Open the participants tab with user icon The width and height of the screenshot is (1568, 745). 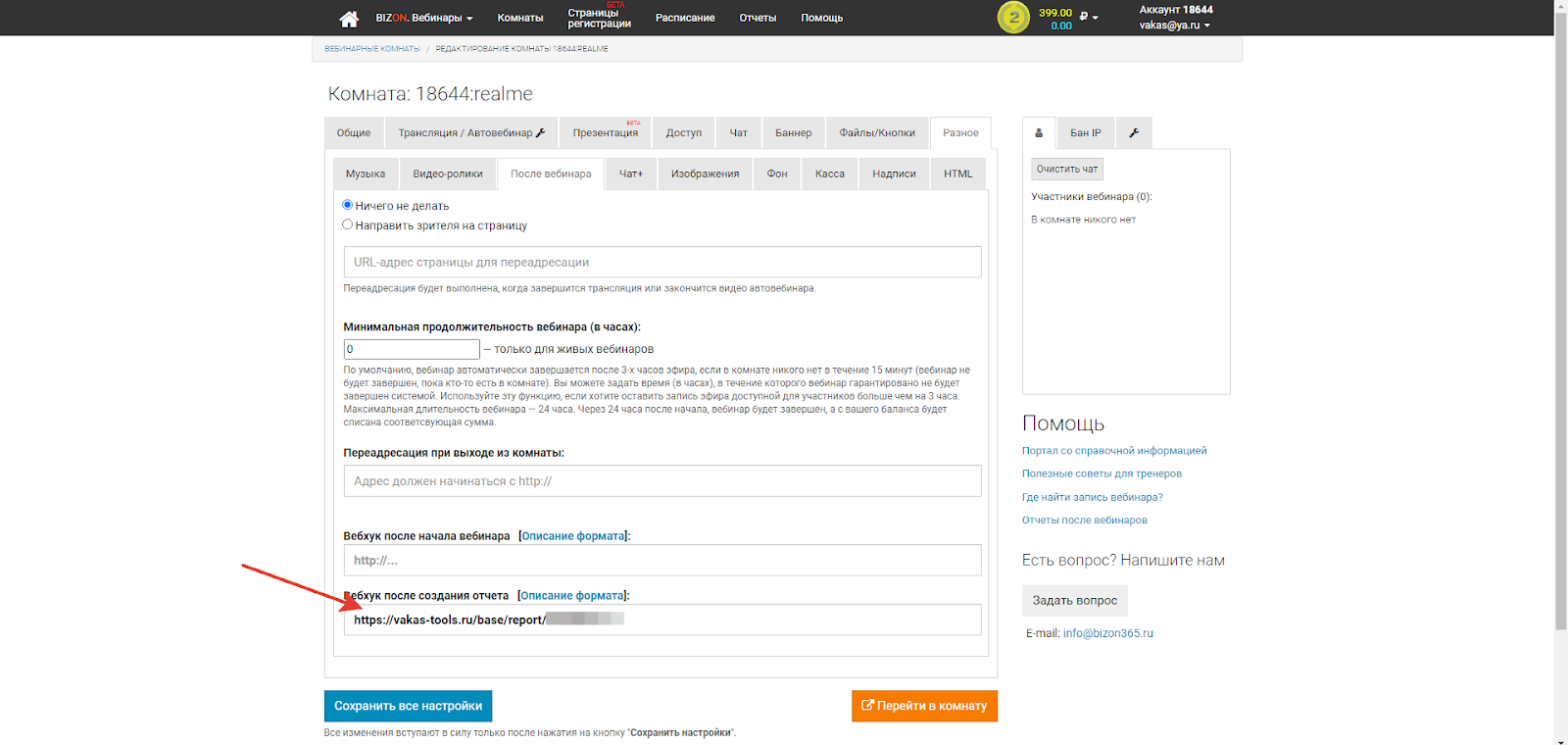1039,133
